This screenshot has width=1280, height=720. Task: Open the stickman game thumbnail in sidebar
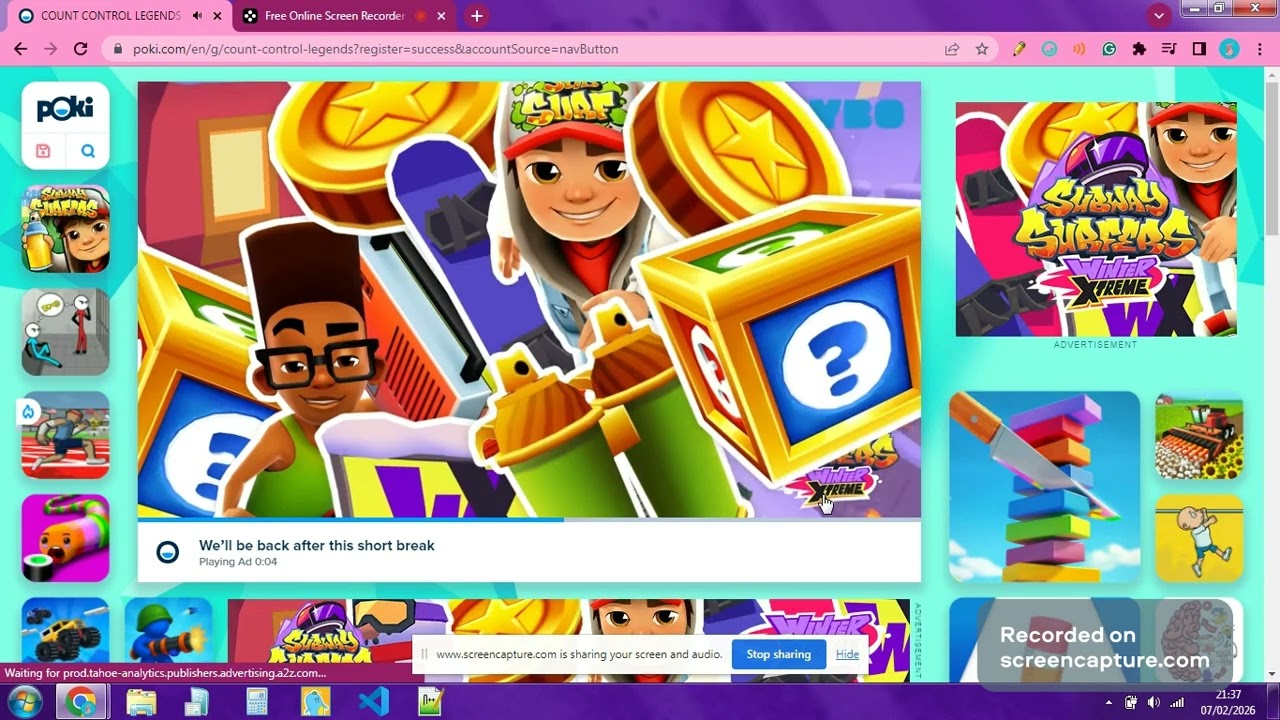[65, 332]
